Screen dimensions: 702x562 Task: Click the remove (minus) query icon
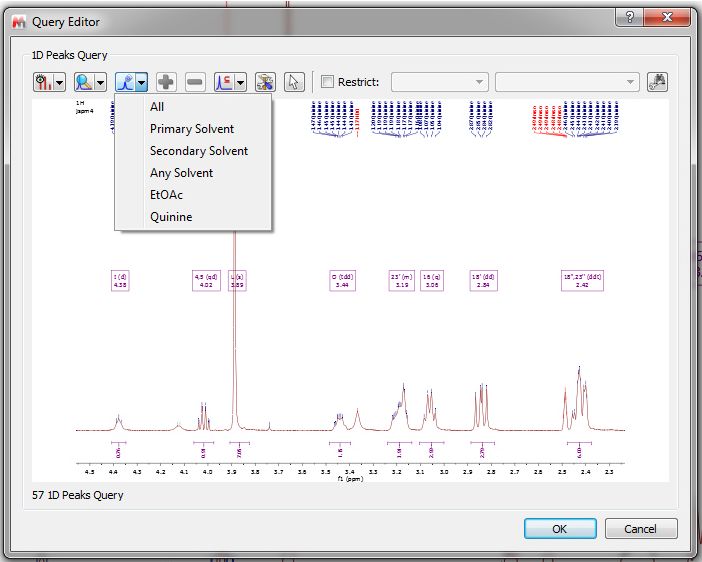pyautogui.click(x=195, y=82)
